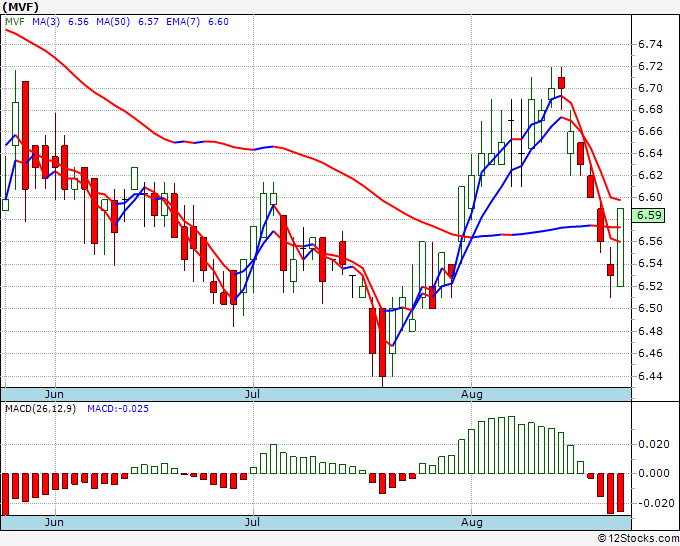Click price axis label 6.68
680x546 pixels.
pos(650,109)
